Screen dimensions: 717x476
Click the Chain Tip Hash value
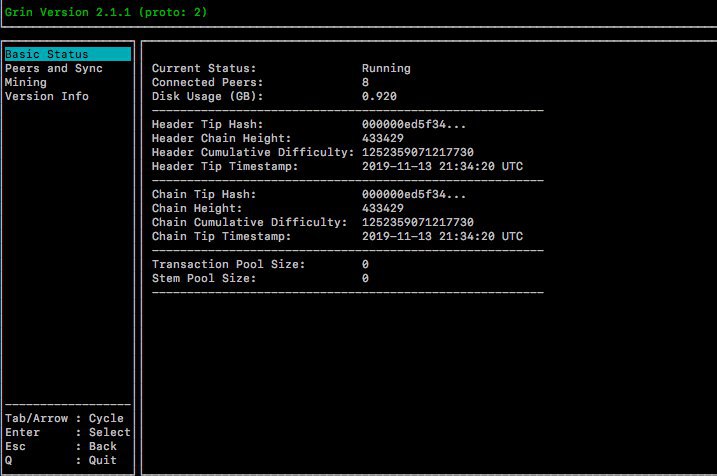click(414, 194)
